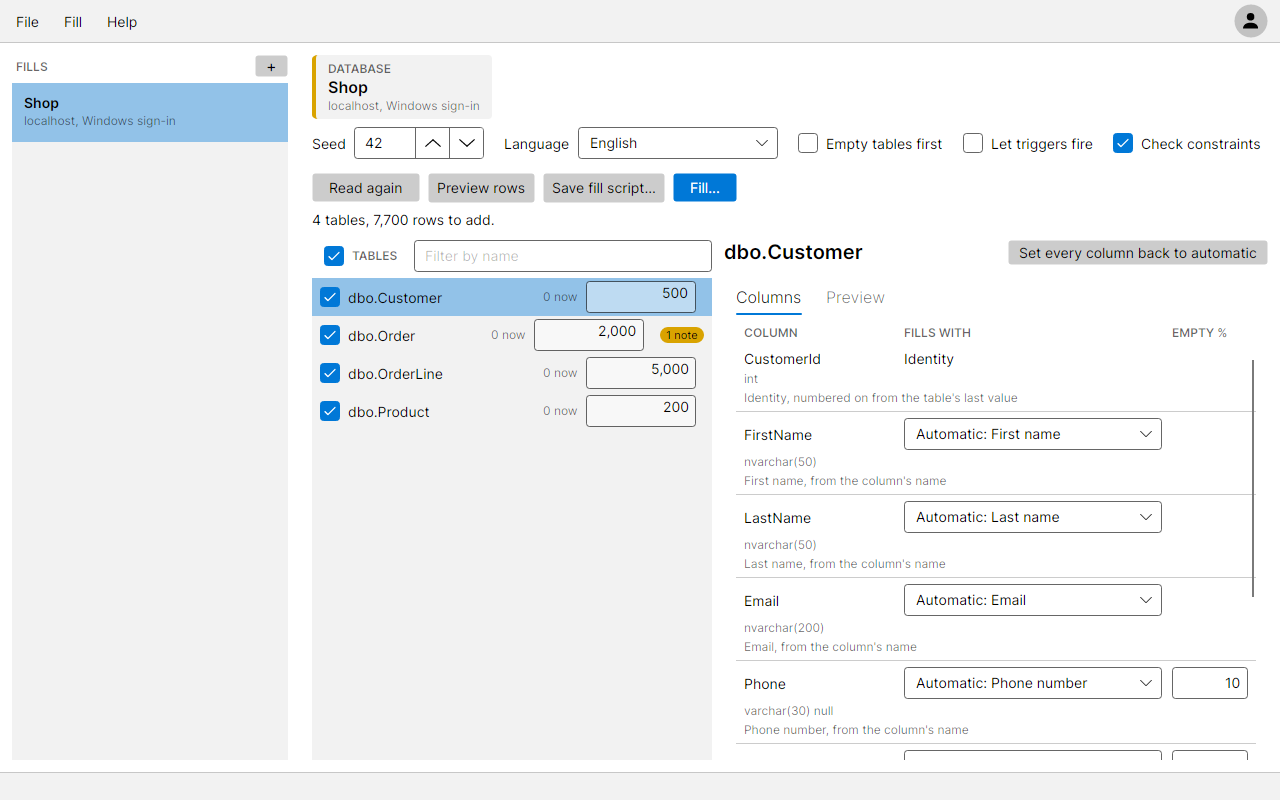Expand the Email fills-with dropdown
The height and width of the screenshot is (800, 1280).
pyautogui.click(x=1032, y=600)
